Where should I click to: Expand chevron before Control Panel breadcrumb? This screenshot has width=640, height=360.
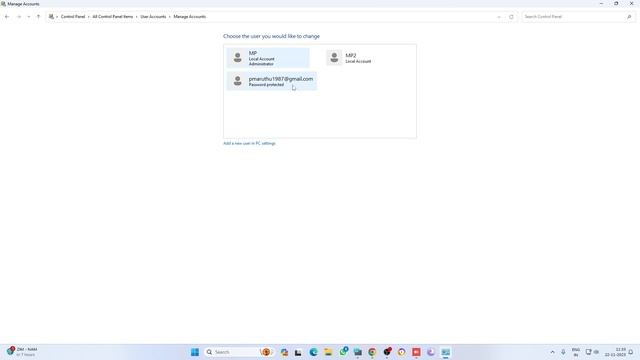pyautogui.click(x=57, y=17)
